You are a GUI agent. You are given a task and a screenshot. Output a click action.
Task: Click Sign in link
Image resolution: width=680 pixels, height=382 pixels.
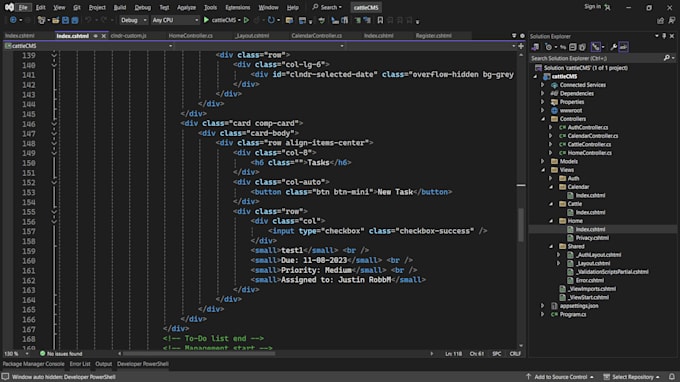(x=592, y=7)
